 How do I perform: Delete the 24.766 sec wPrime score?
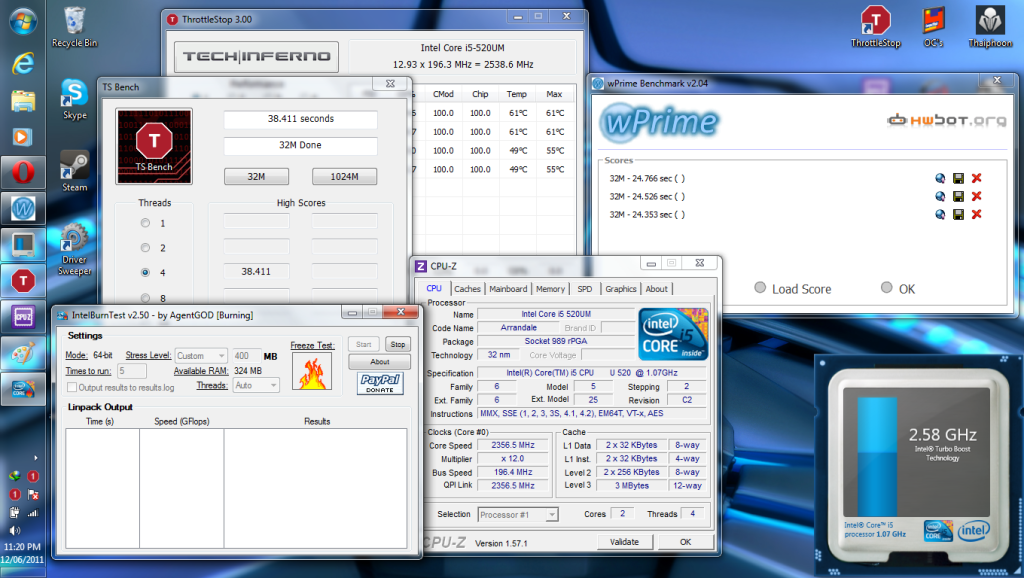coord(976,178)
